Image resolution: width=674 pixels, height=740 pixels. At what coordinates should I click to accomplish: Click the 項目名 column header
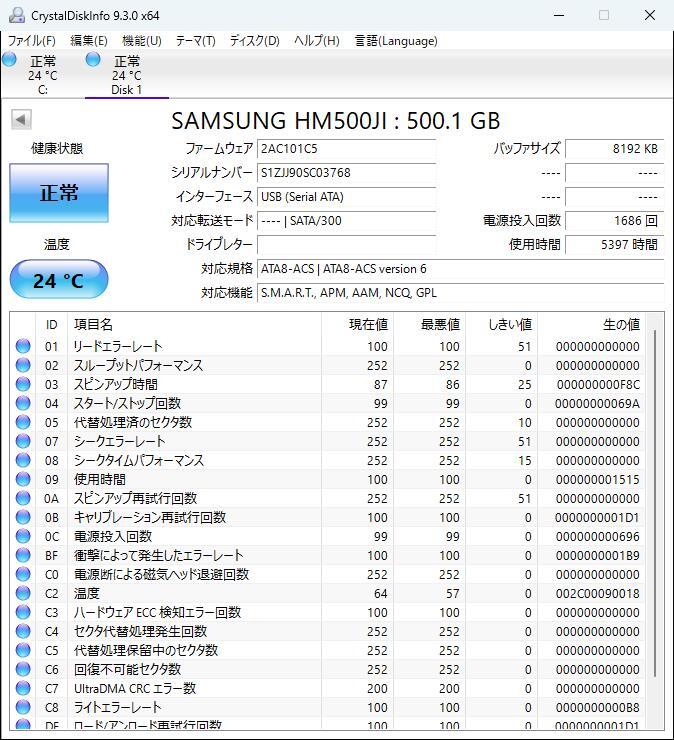195,325
